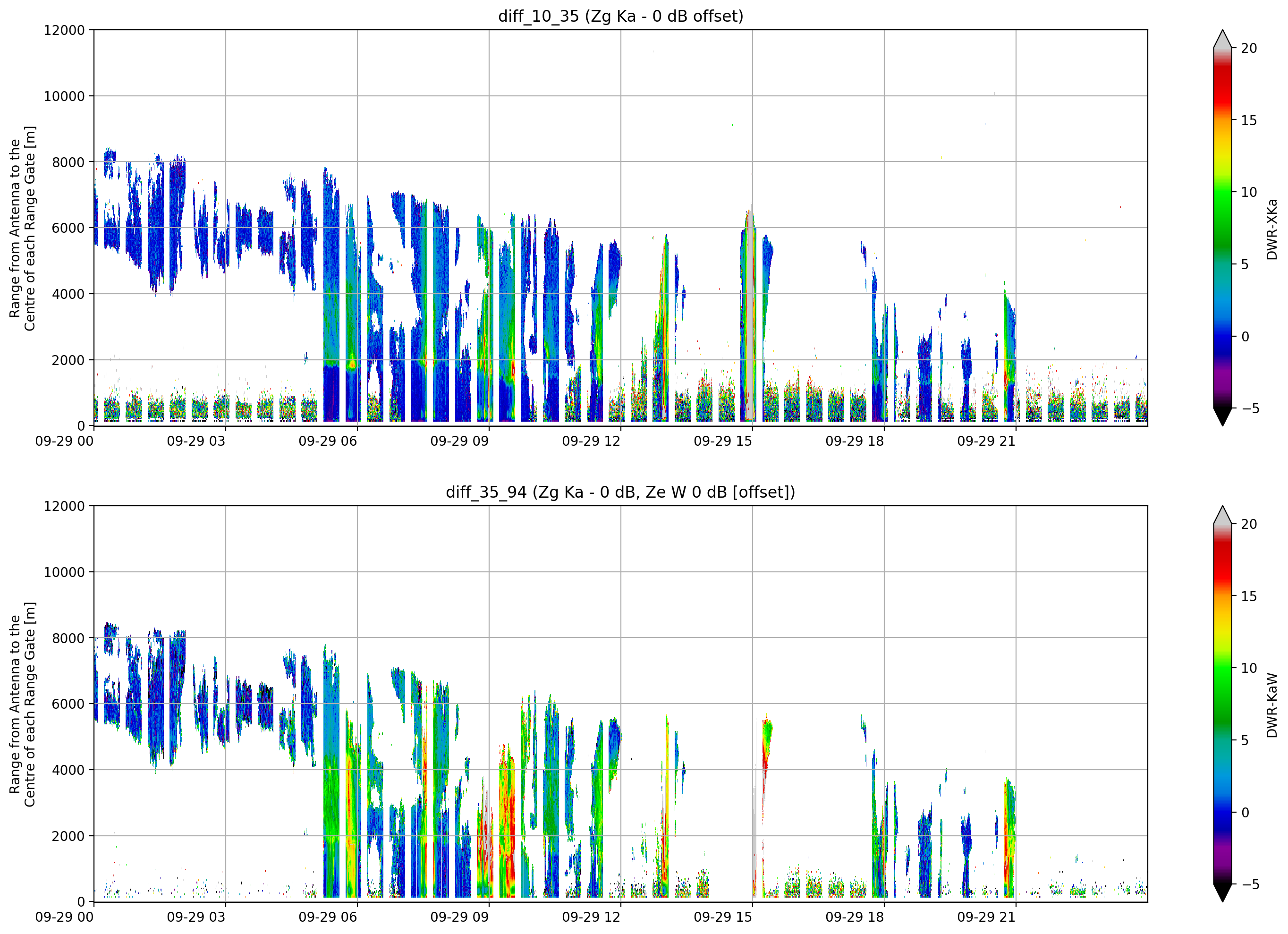Image resolution: width=1288 pixels, height=934 pixels.
Task: Click the upper triangle of DWR-KaW colorbar
Action: tap(1222, 515)
